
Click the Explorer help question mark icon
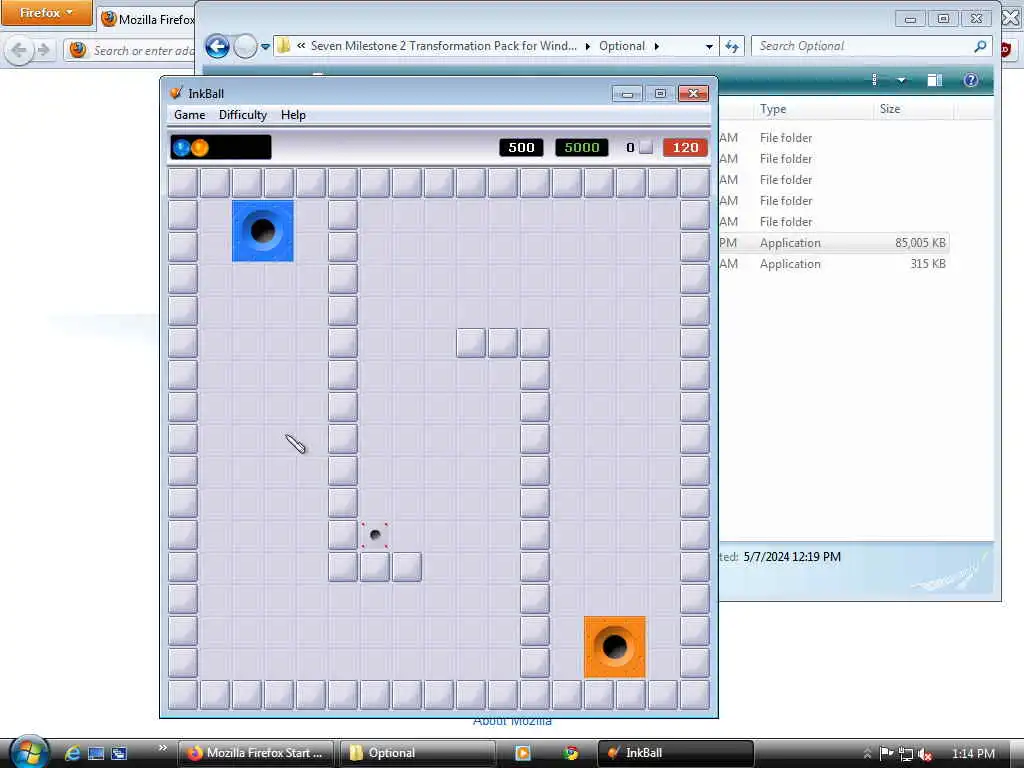tap(971, 80)
